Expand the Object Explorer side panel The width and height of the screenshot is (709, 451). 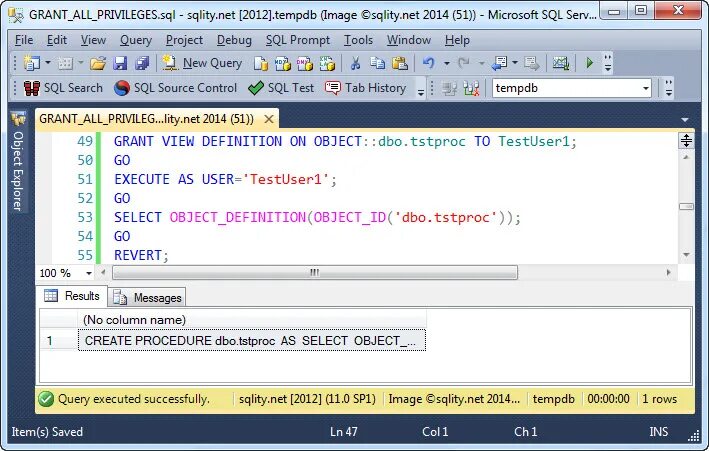click(18, 161)
